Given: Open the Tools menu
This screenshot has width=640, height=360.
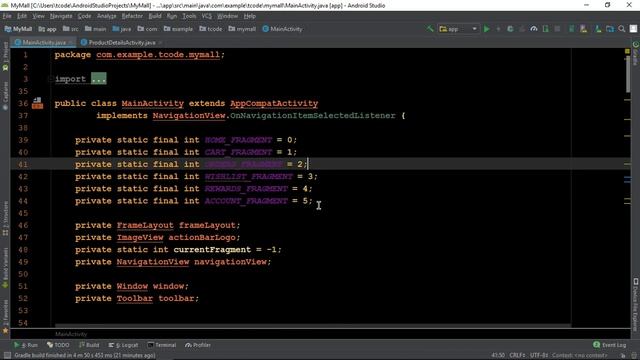Looking at the screenshot, I should [x=189, y=16].
